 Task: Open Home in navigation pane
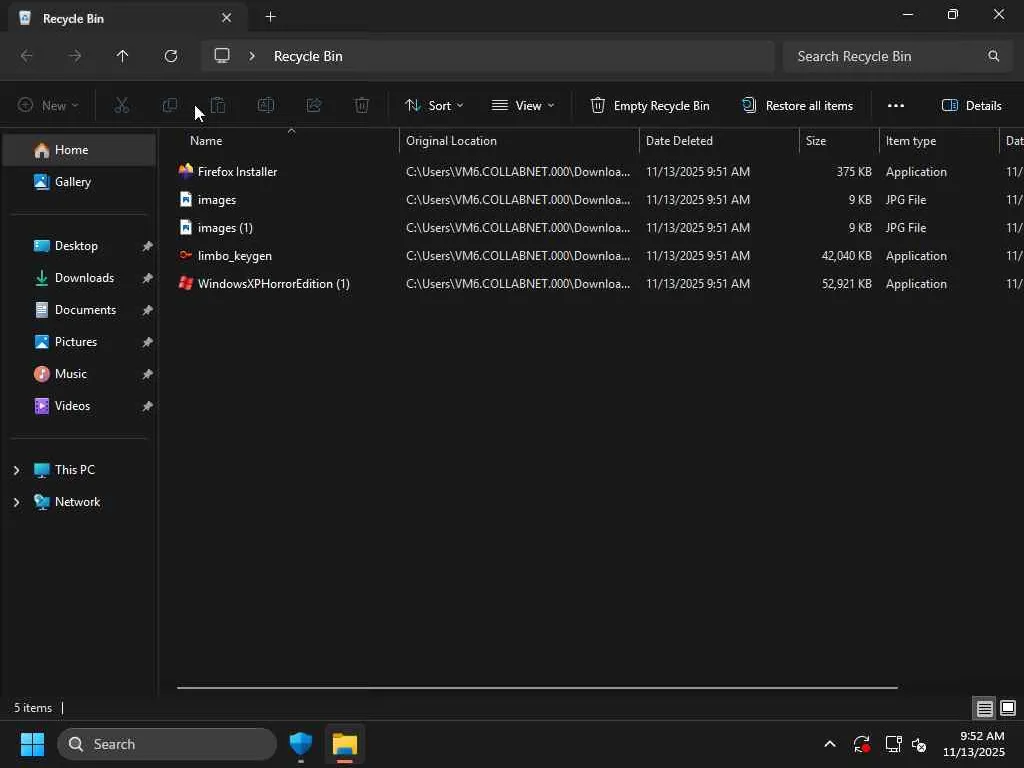[80, 150]
